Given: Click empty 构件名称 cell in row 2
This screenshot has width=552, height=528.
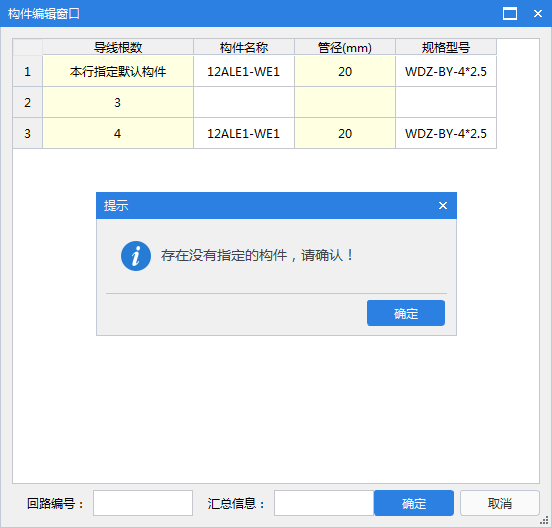Looking at the screenshot, I should tap(244, 102).
